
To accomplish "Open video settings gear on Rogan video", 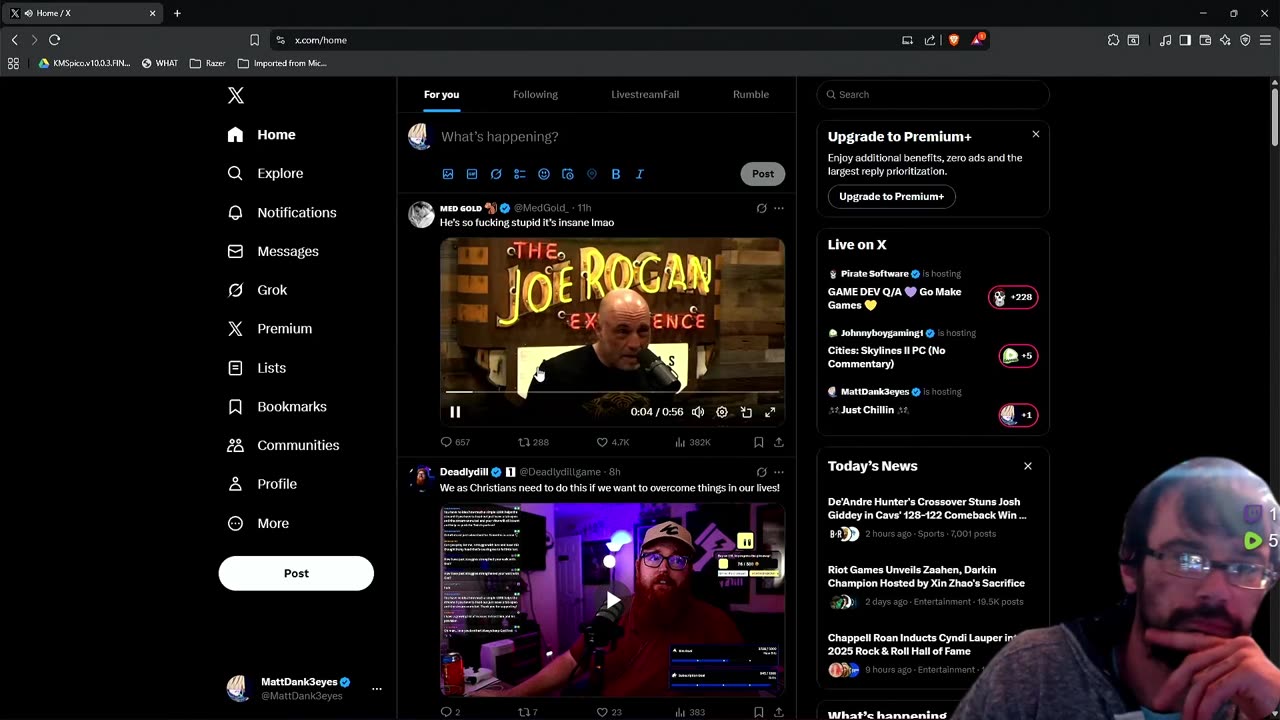I will coord(722,412).
